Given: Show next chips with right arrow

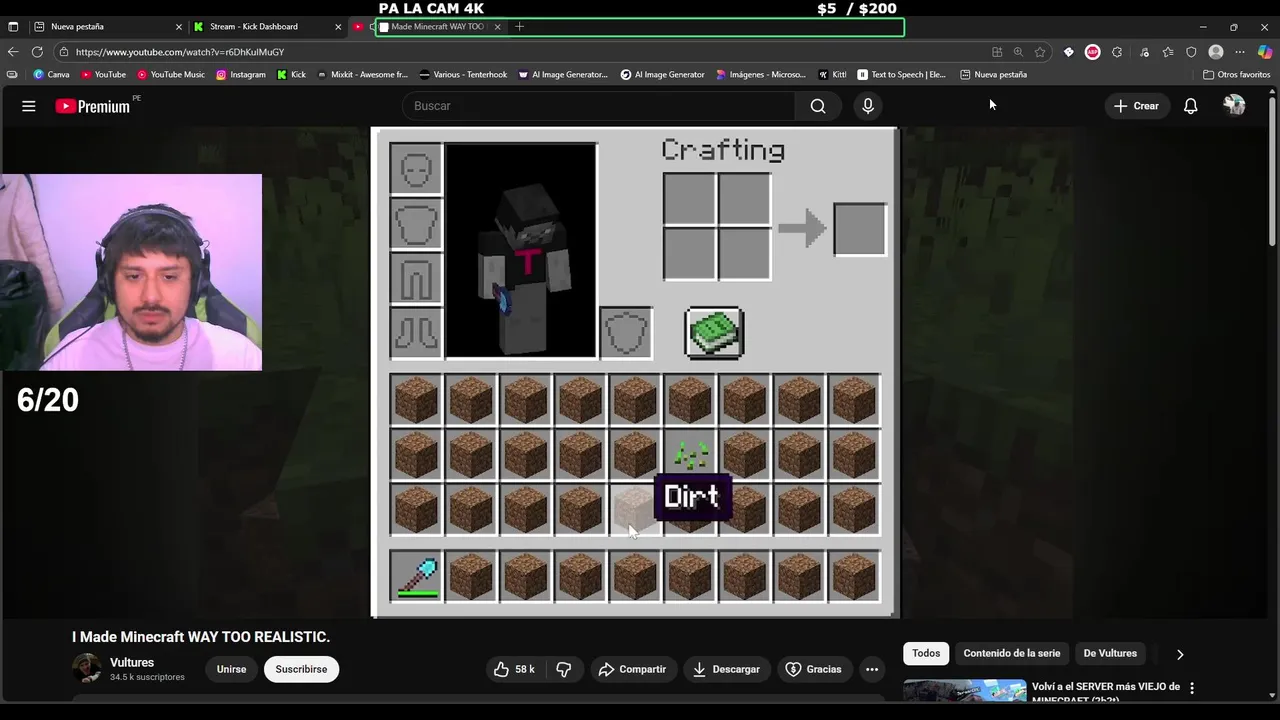Looking at the screenshot, I should coord(1180,654).
